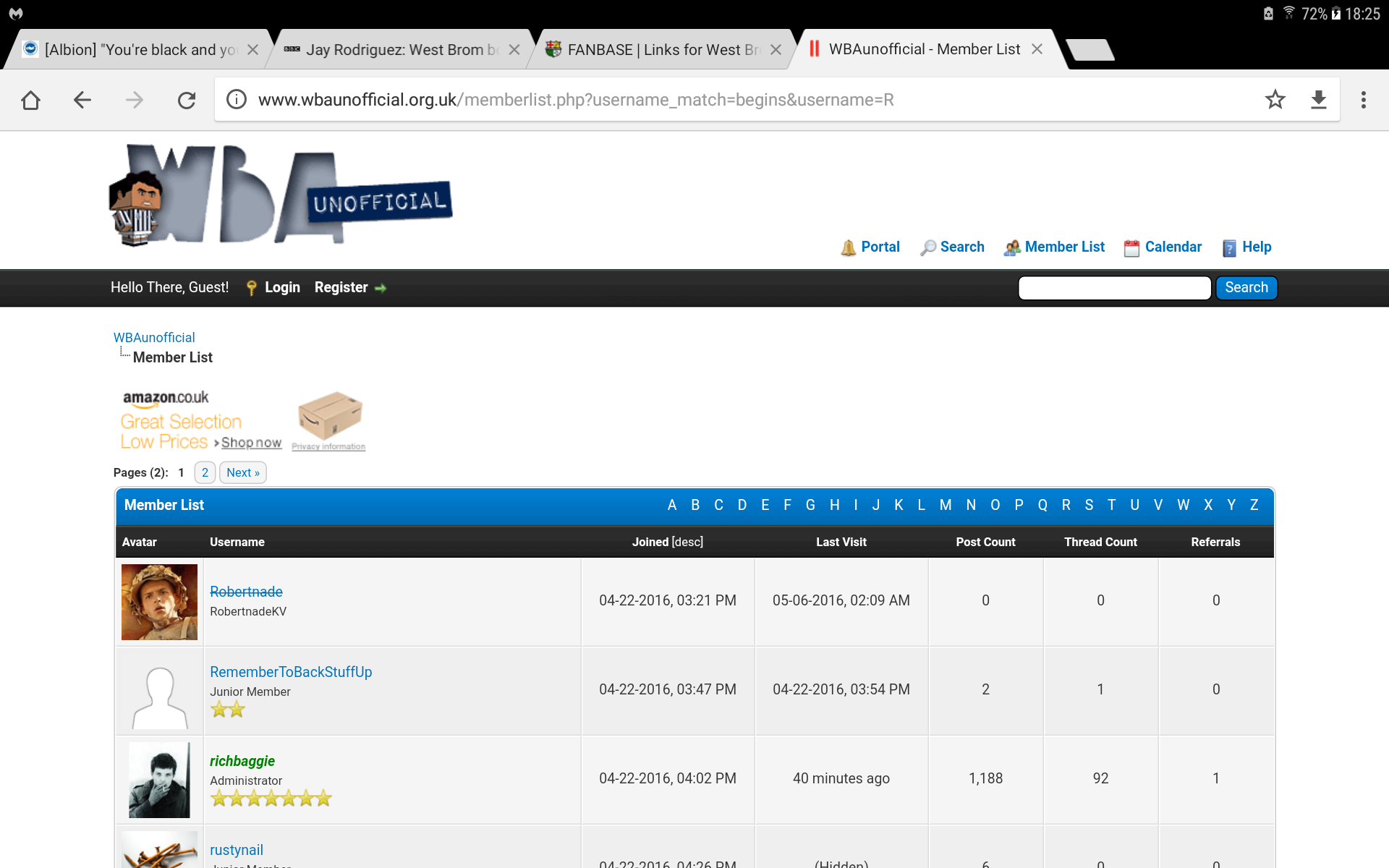Image resolution: width=1389 pixels, height=868 pixels.
Task: Tap the browser home icon
Action: (30, 100)
